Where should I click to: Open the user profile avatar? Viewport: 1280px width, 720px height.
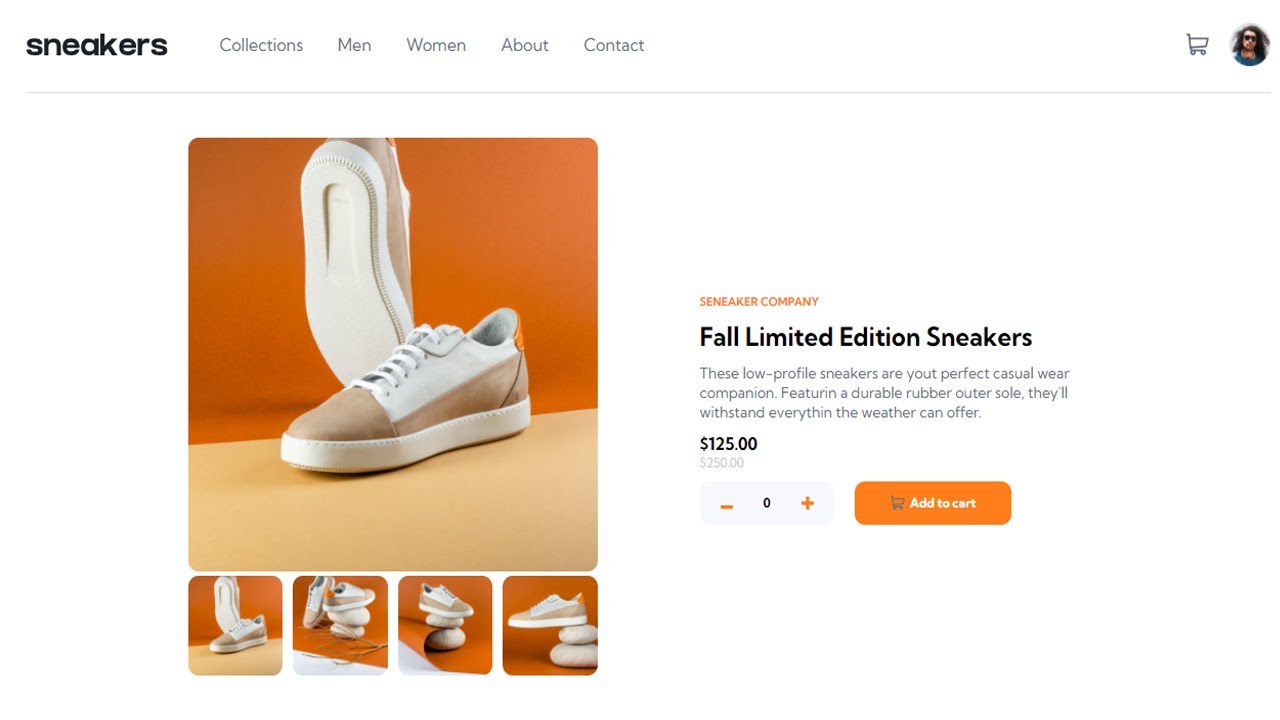pos(1250,45)
